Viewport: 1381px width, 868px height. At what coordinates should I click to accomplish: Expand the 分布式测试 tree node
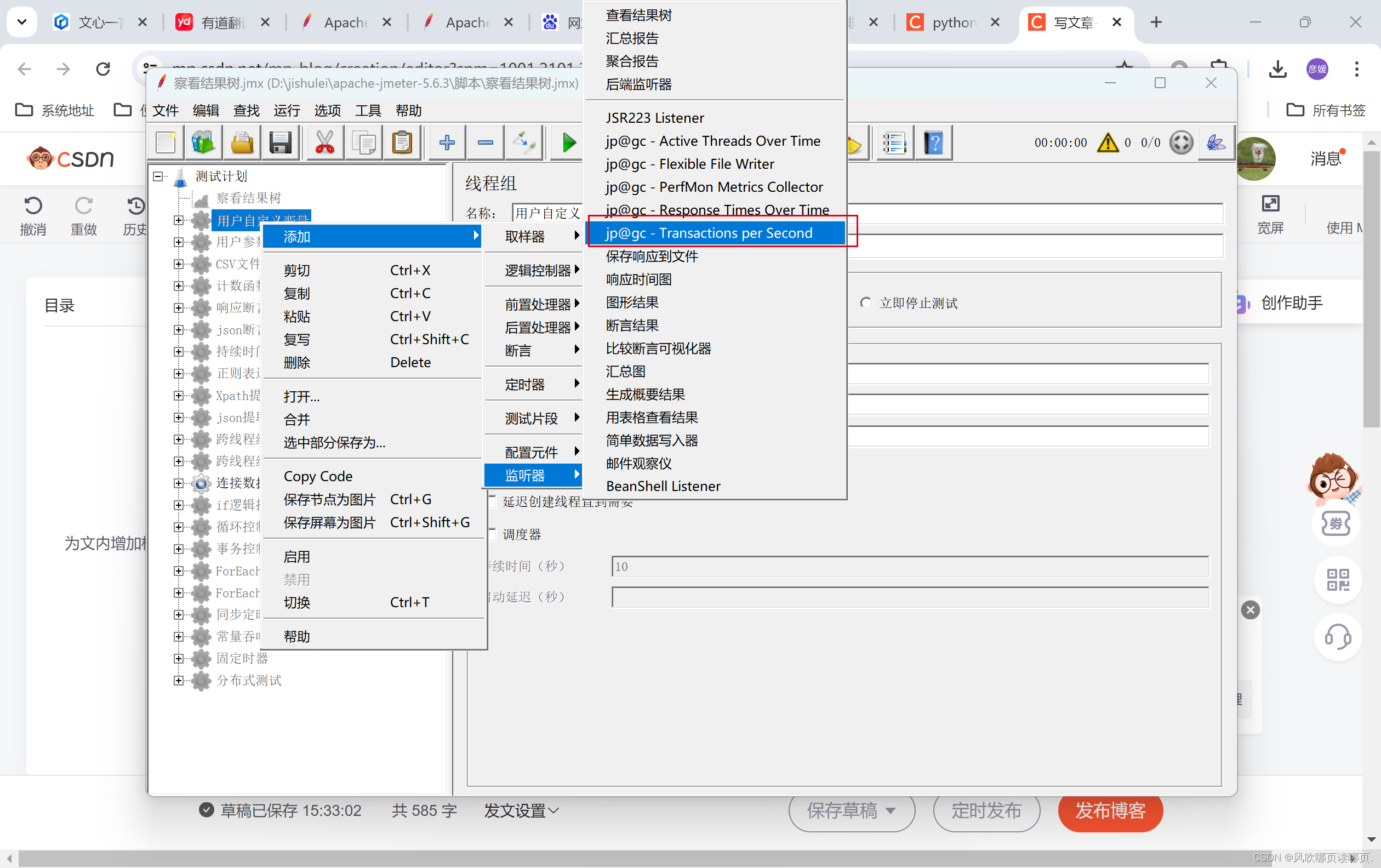(179, 681)
